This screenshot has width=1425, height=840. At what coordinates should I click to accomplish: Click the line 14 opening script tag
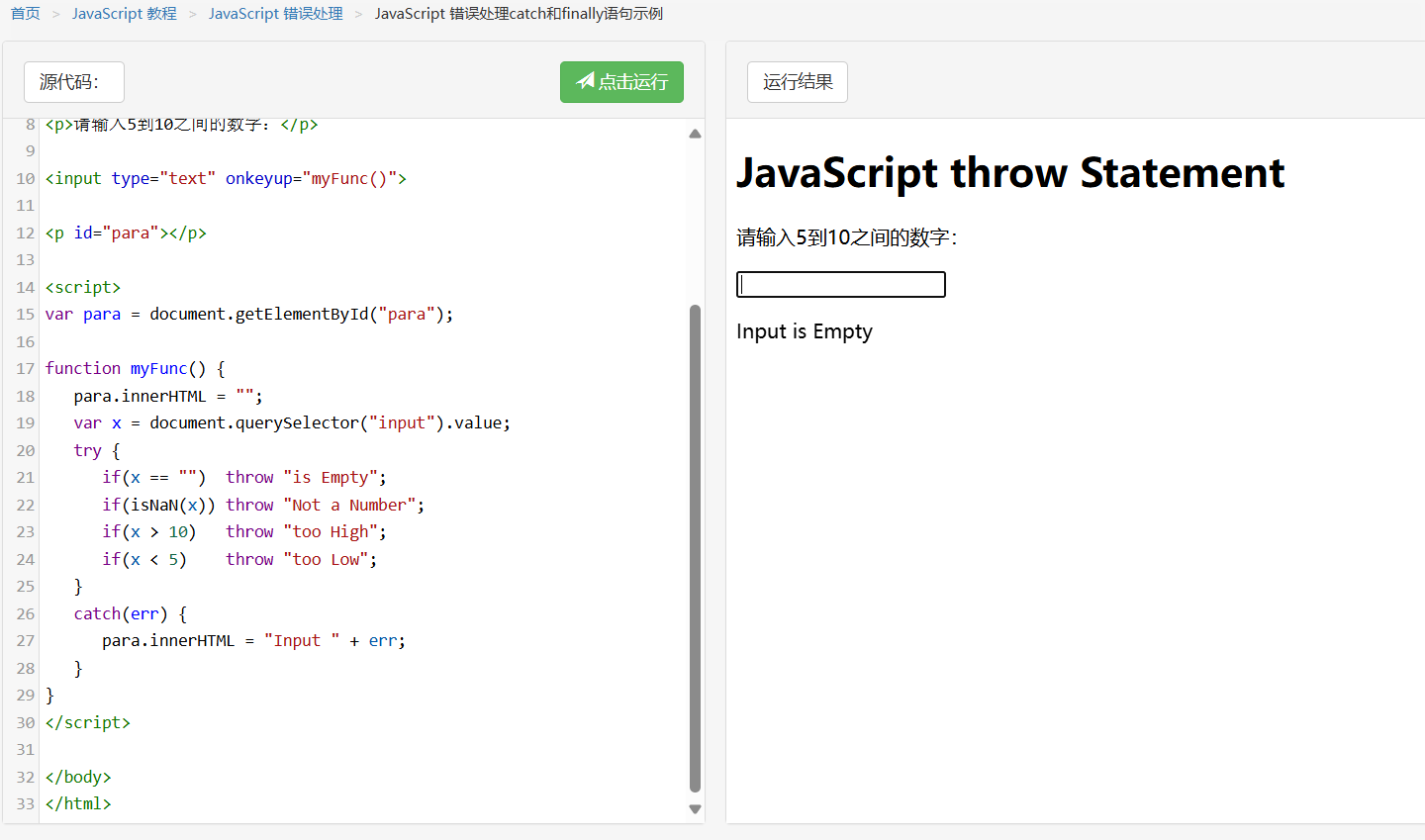[x=83, y=287]
